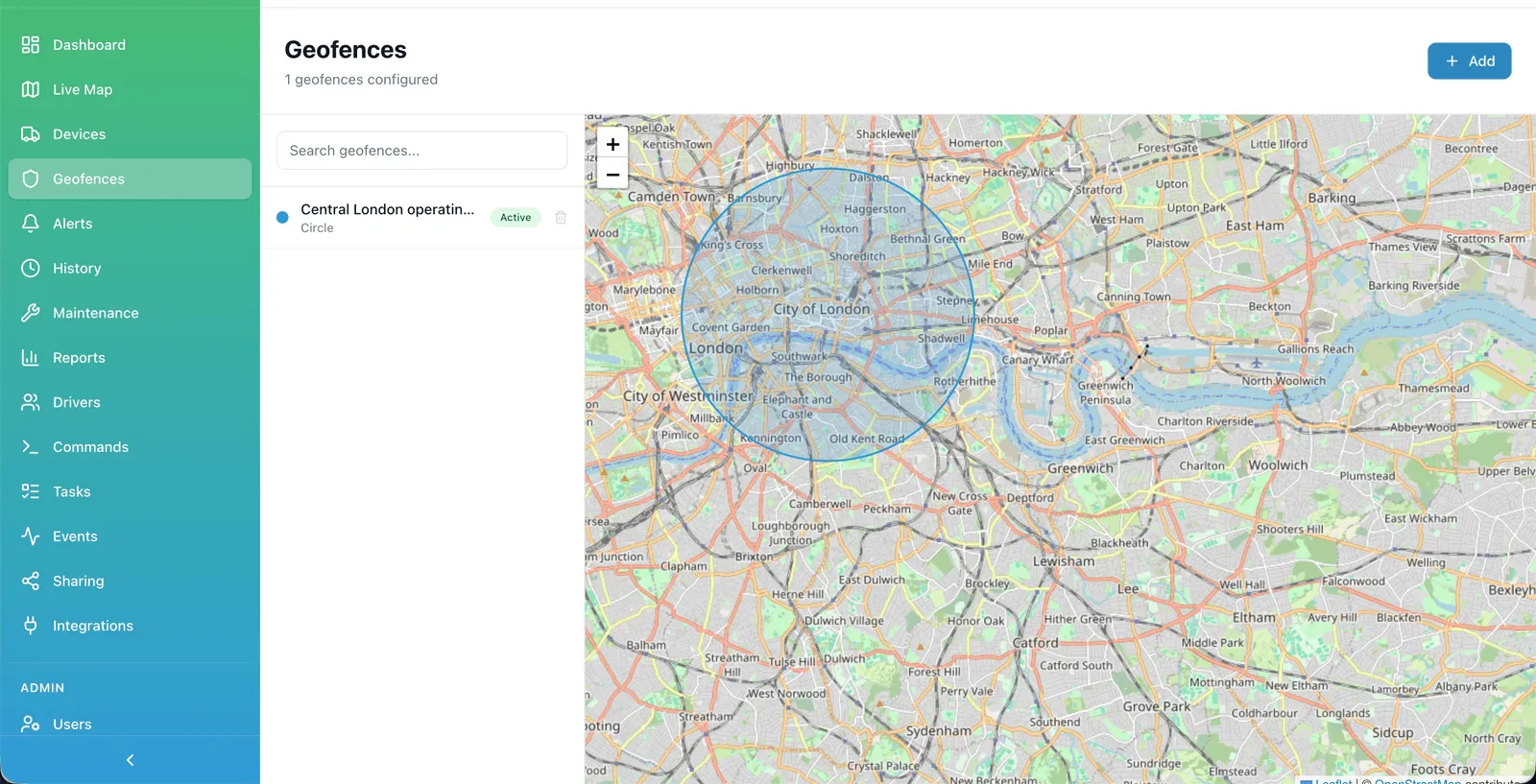Screen dimensions: 1536x784
Task: Open the Maintenance menu label
Action: tap(96, 313)
